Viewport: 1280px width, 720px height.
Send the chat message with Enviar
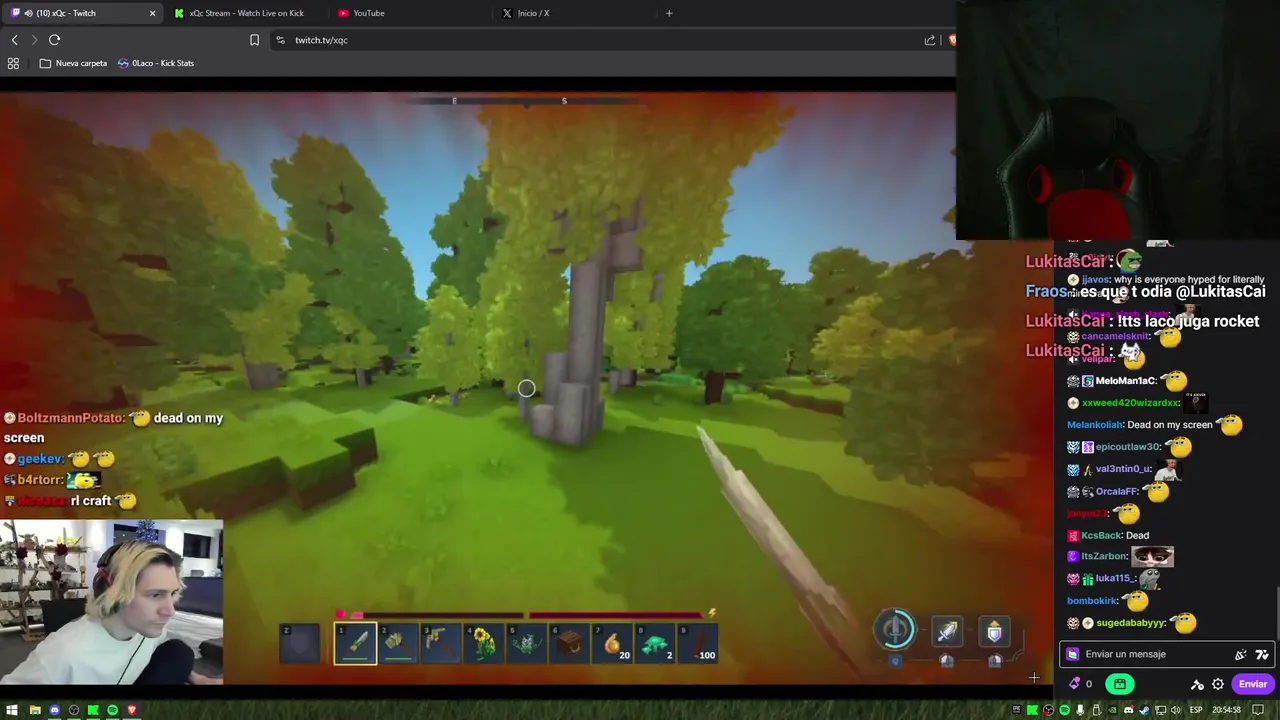pos(1253,684)
